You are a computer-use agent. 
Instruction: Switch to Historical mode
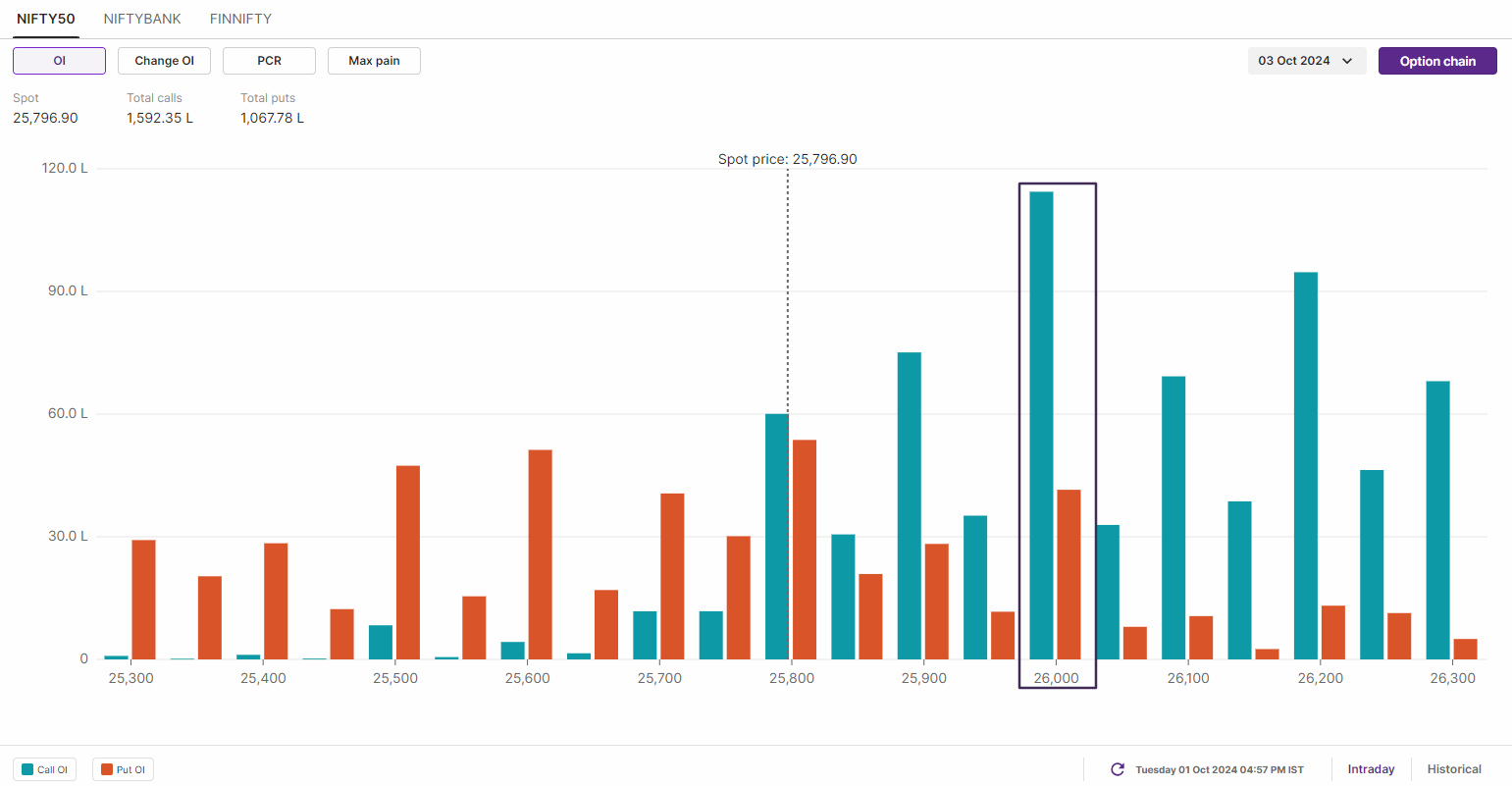(1454, 769)
